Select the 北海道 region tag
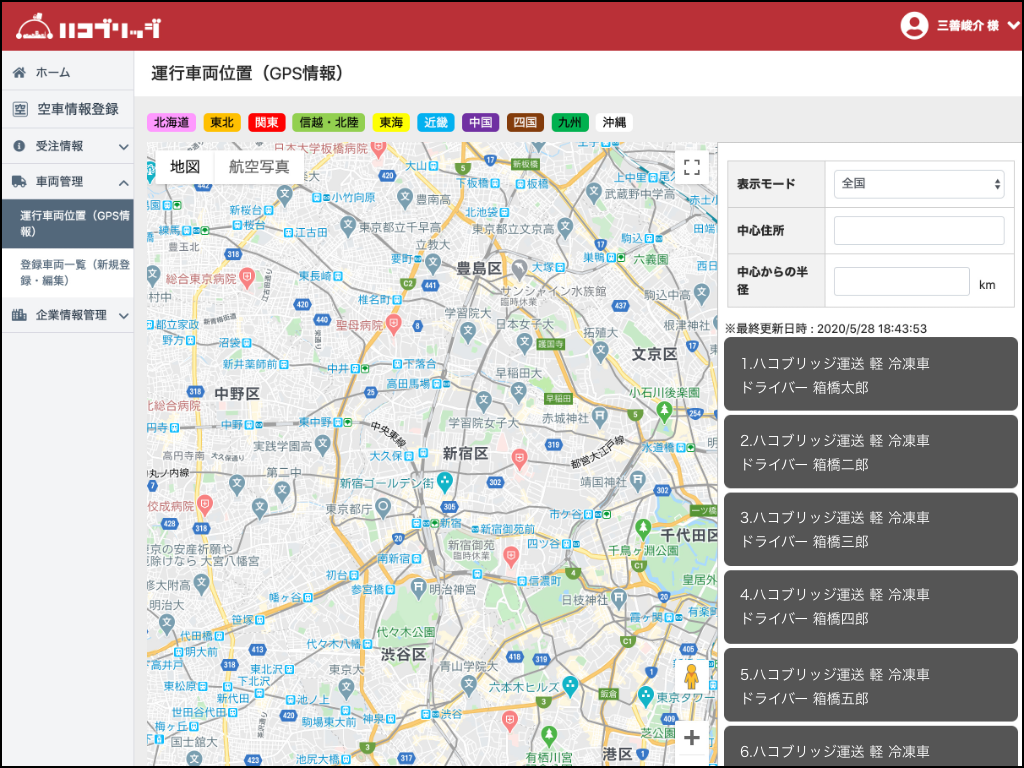Viewport: 1024px width, 768px height. 171,122
